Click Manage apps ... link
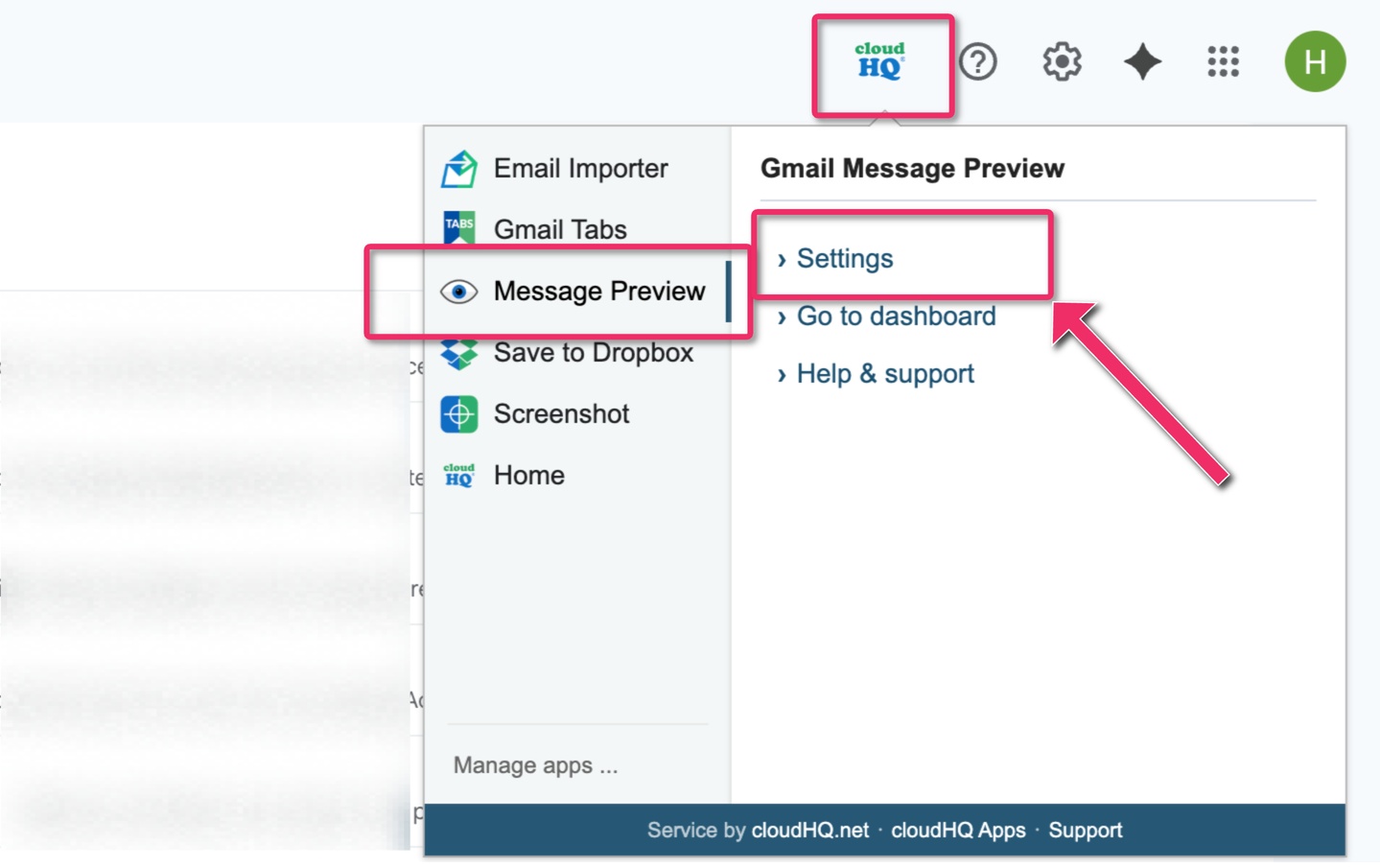 (535, 765)
